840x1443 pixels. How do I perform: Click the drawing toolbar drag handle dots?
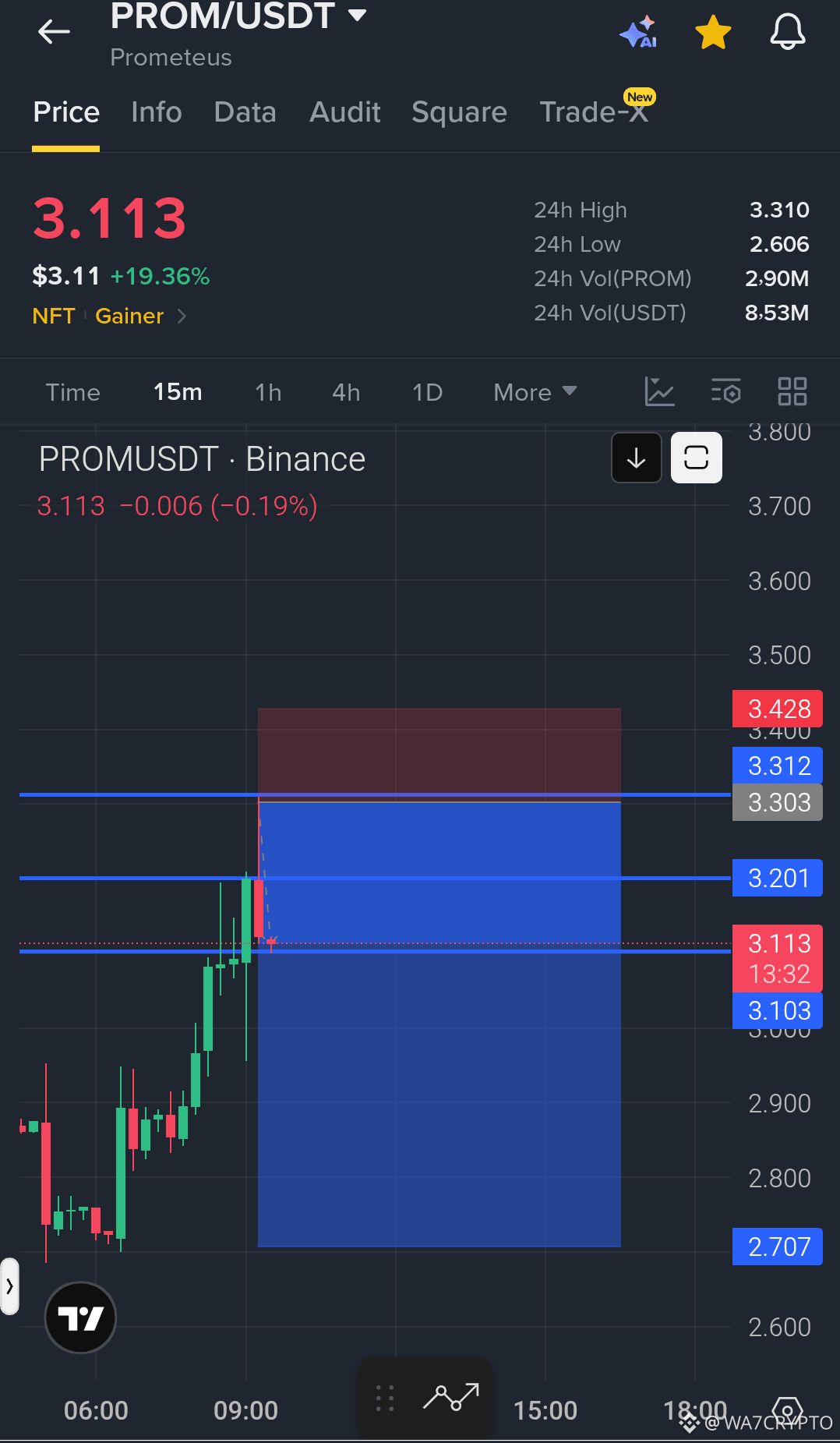pyautogui.click(x=385, y=1398)
